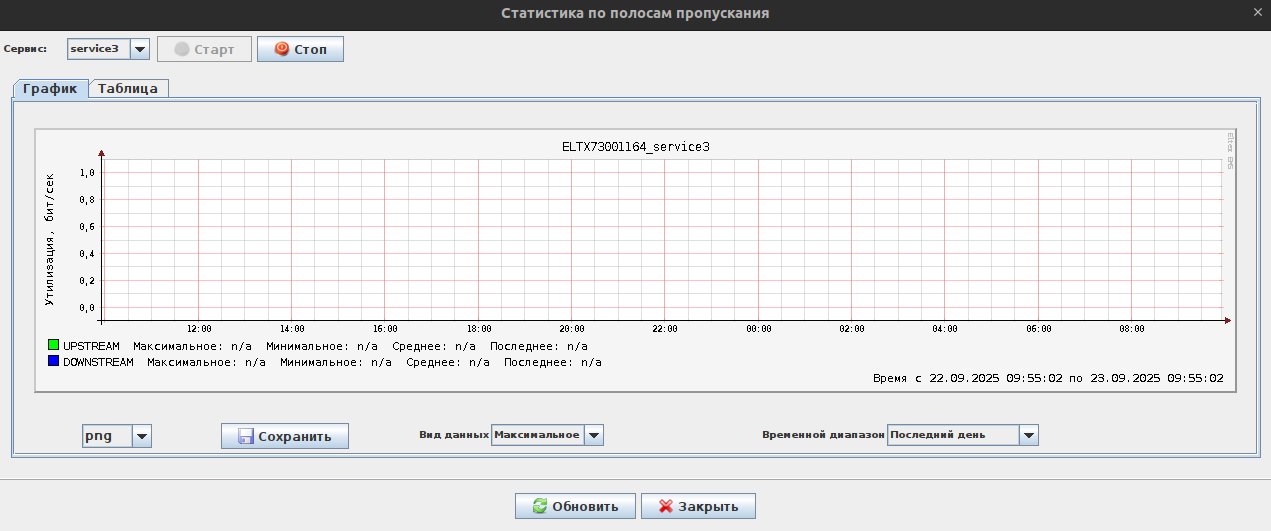Click the DOWNSTREAM legend label

(x=98, y=363)
